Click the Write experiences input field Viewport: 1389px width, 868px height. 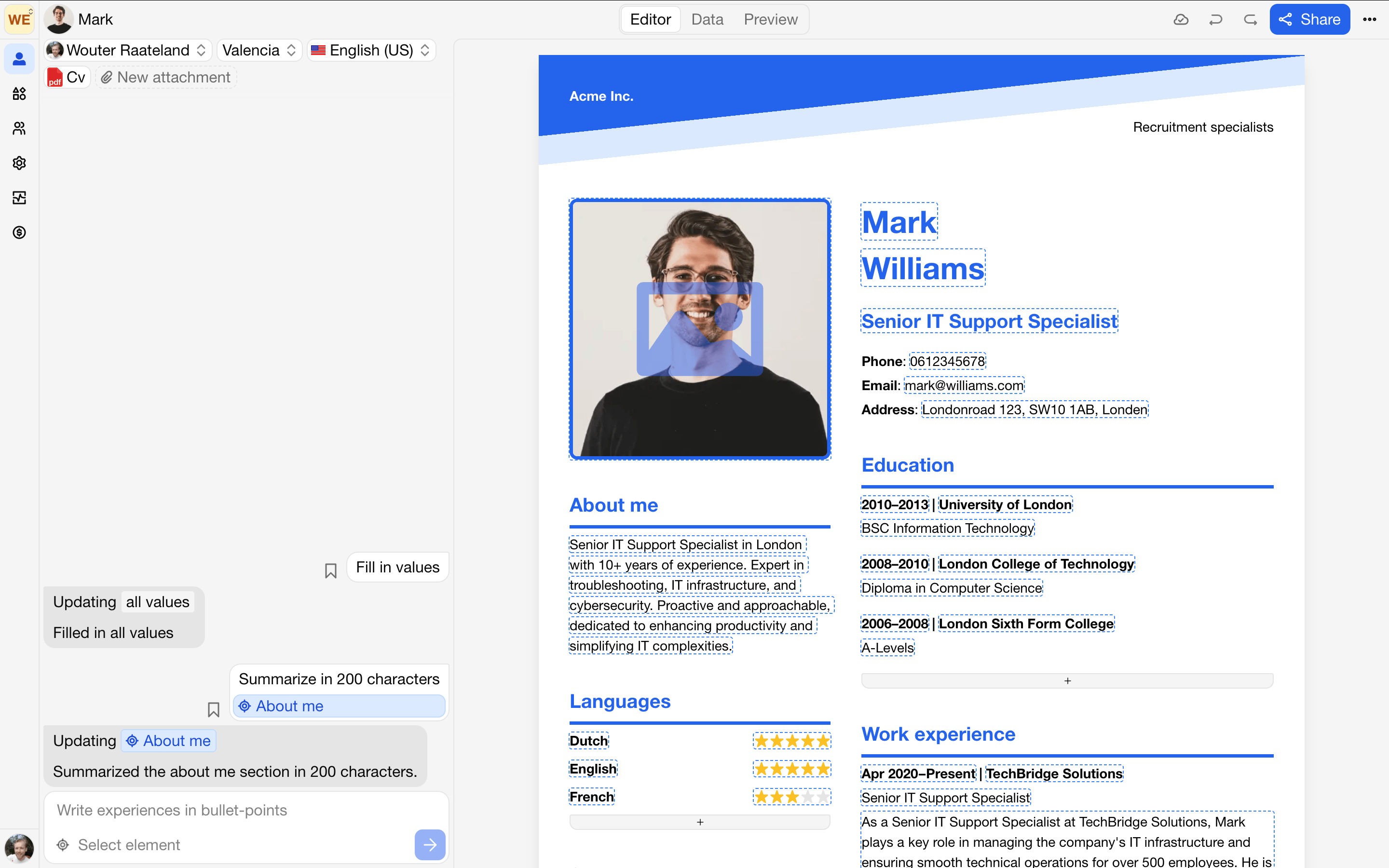tap(171, 810)
